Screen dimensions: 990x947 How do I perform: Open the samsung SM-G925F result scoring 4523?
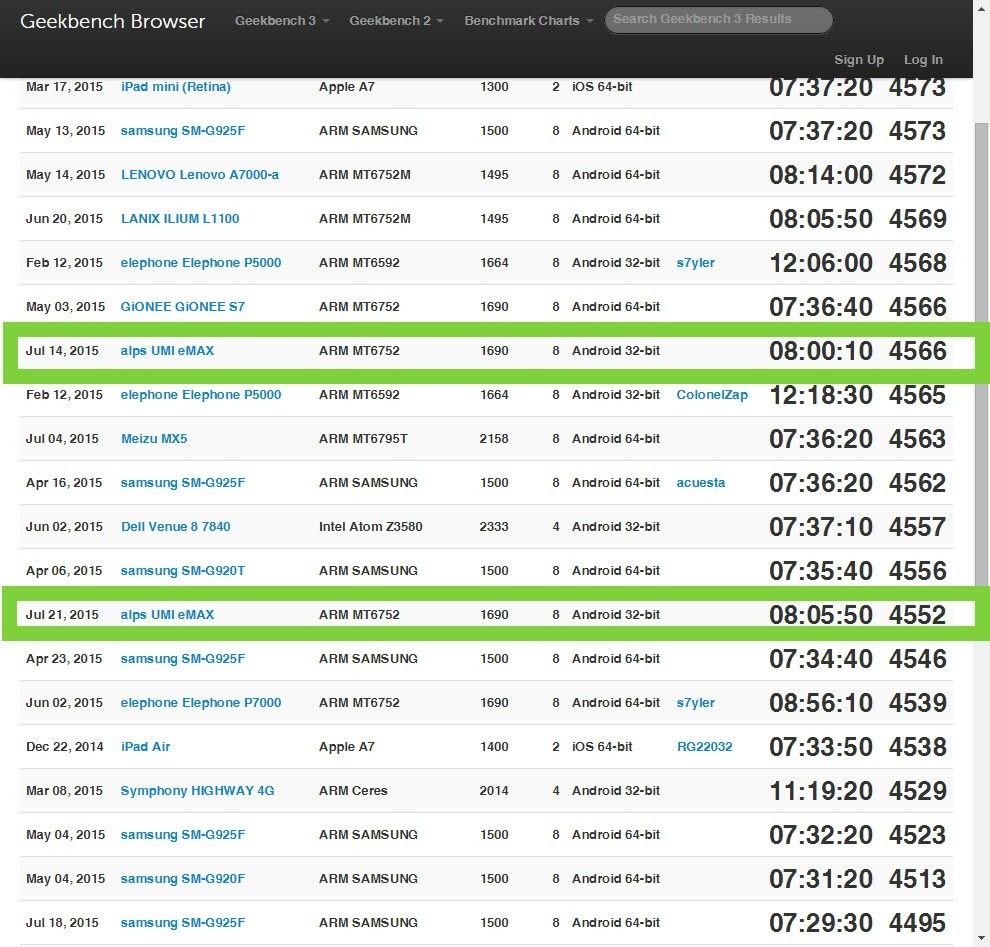(x=182, y=835)
